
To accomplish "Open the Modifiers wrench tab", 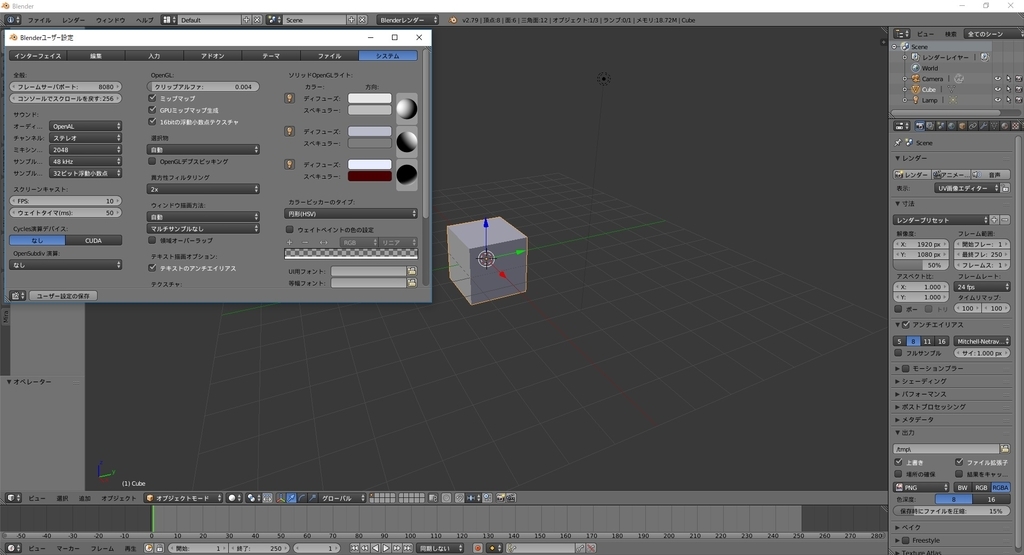I will pos(984,126).
